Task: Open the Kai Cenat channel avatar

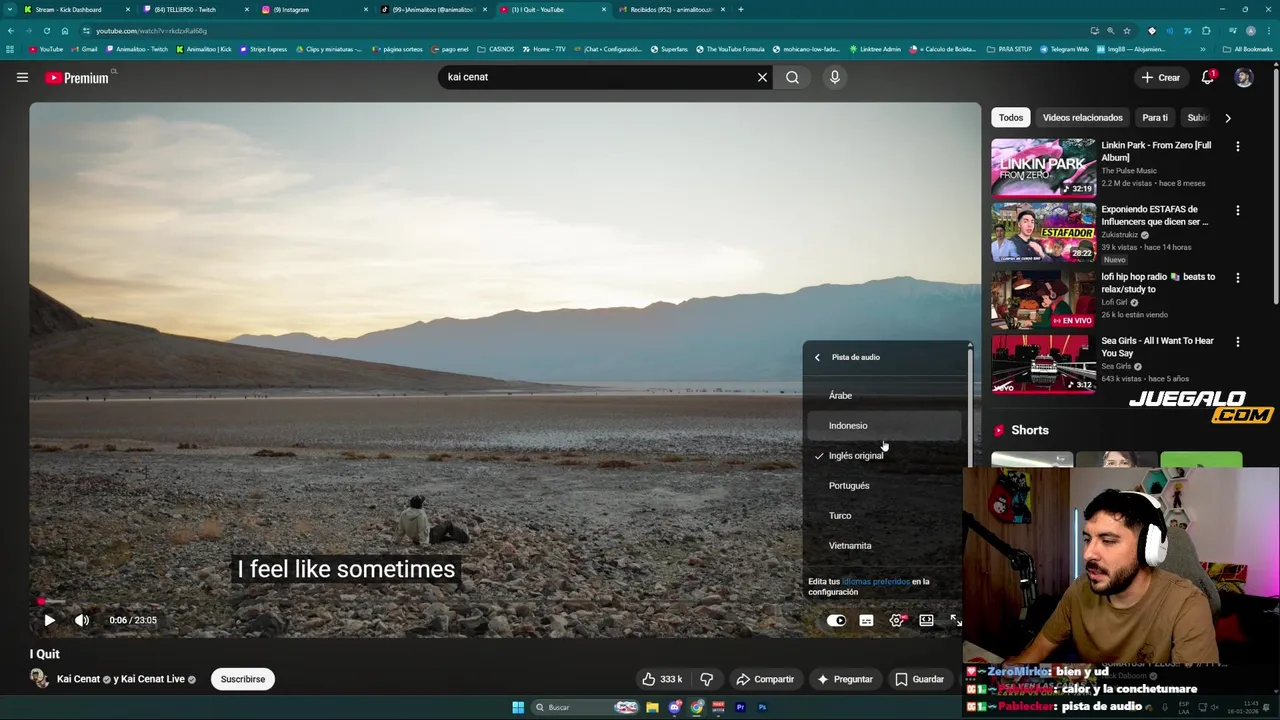Action: tap(39, 679)
